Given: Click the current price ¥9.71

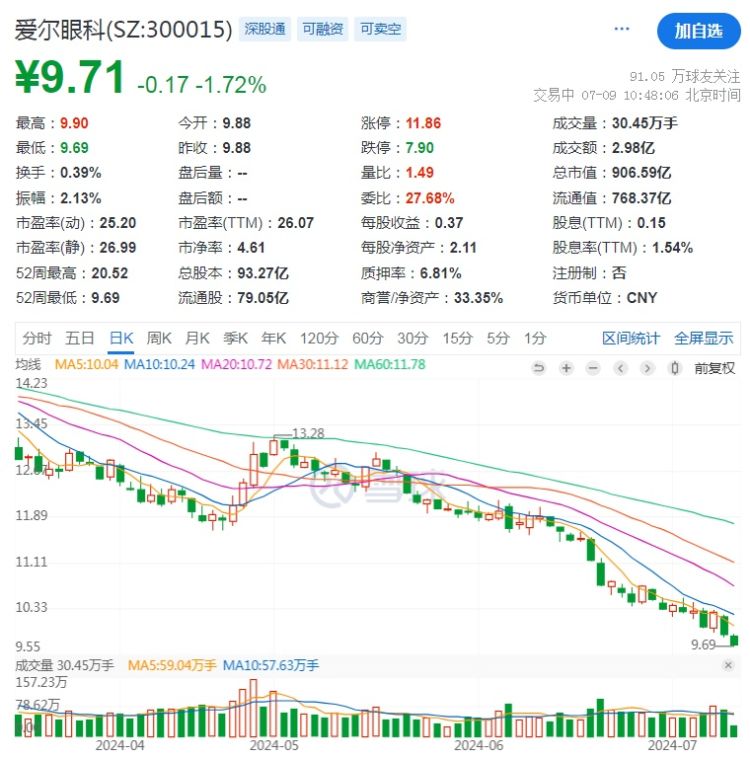Looking at the screenshot, I should click(x=71, y=77).
